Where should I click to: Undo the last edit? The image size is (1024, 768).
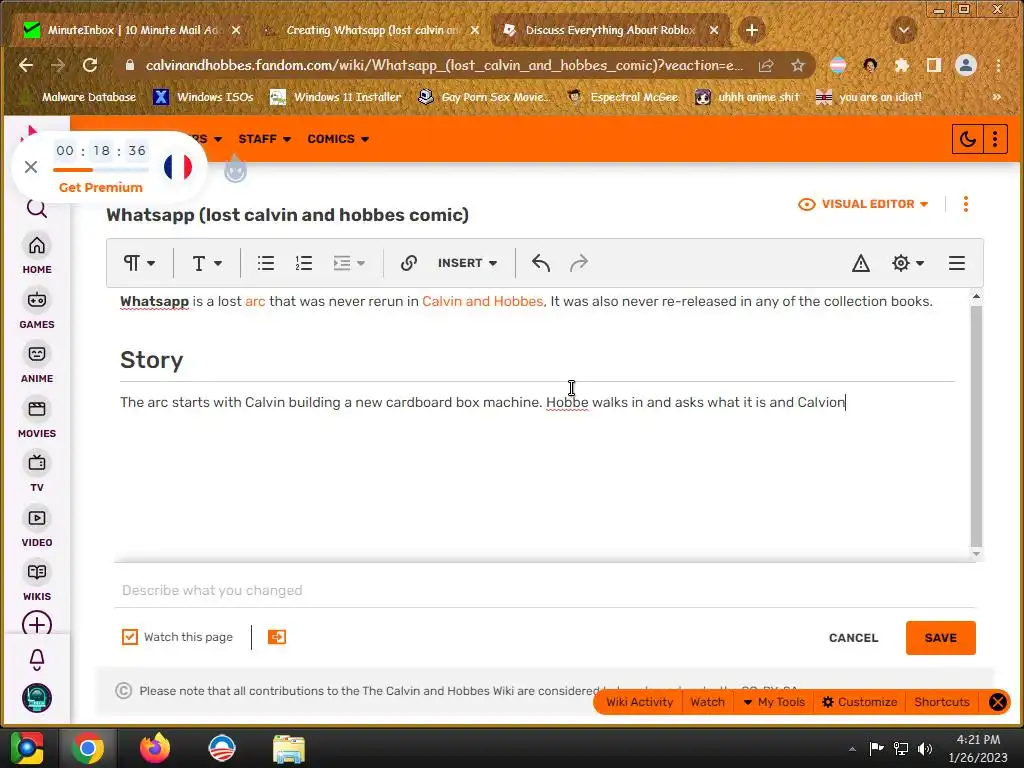pos(541,263)
